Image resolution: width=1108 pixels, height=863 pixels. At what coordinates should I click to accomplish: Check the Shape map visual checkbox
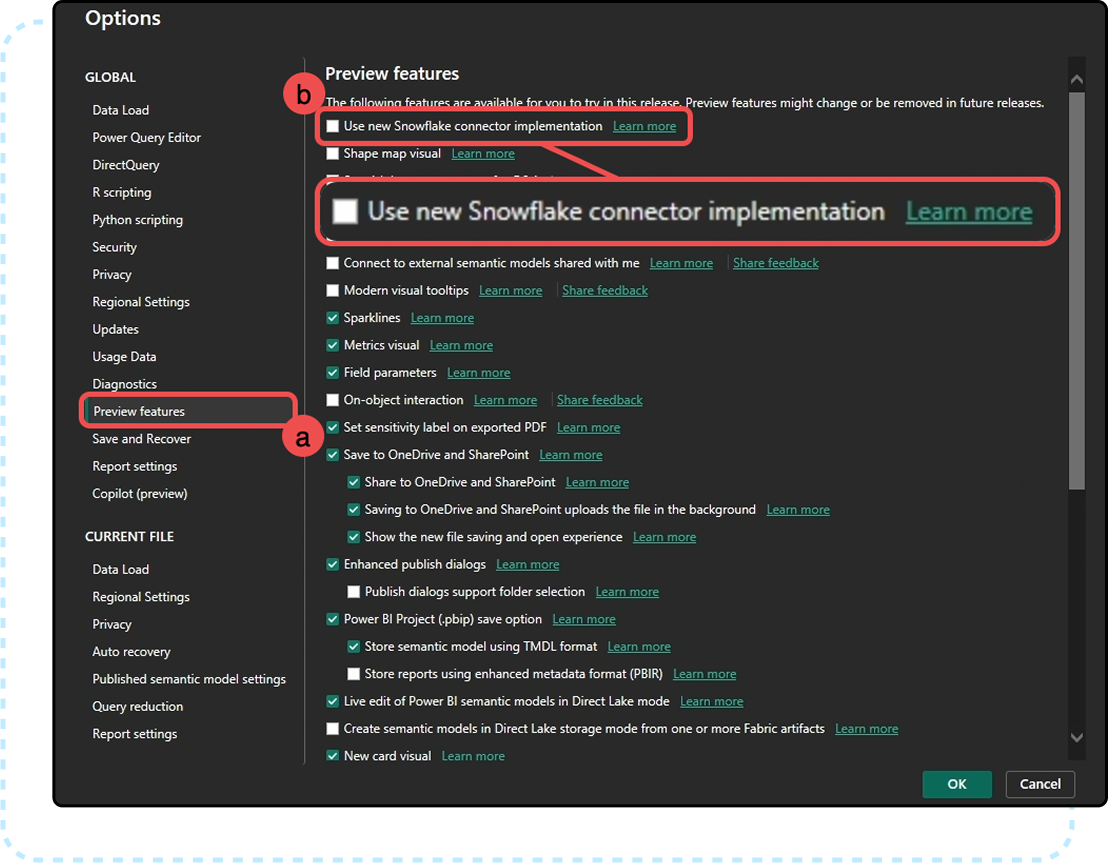(x=332, y=154)
